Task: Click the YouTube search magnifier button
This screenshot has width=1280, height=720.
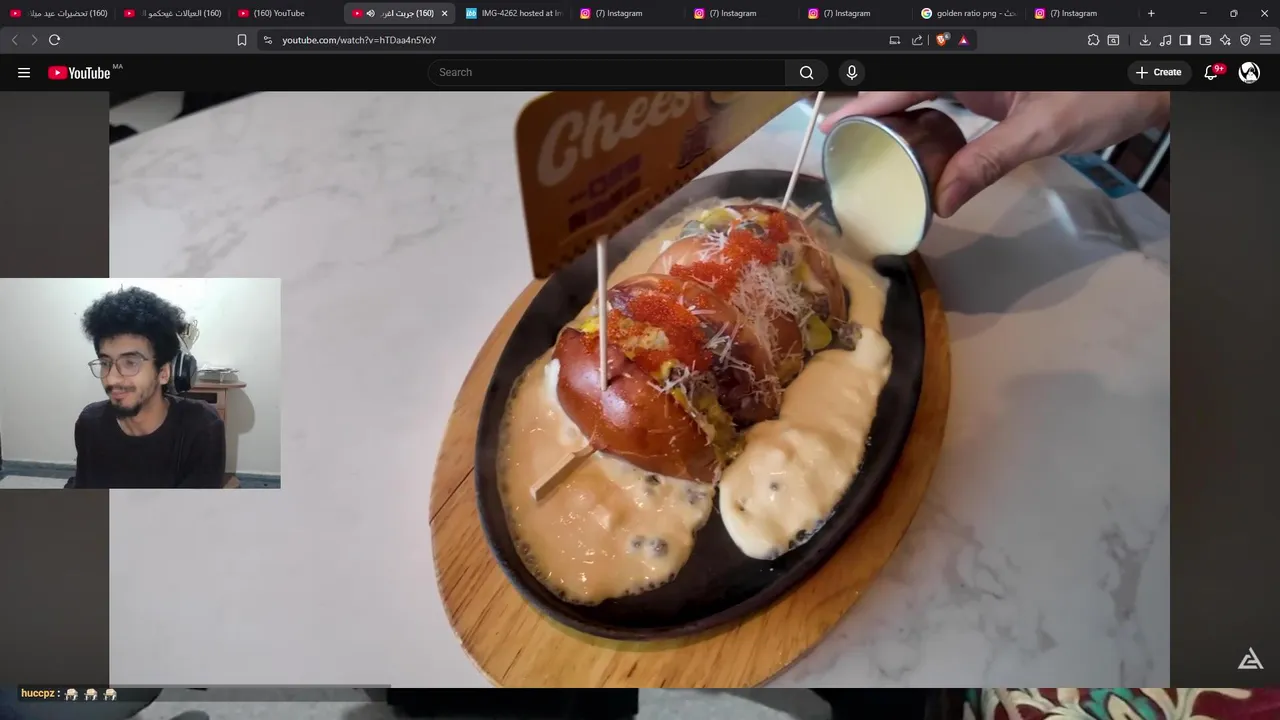Action: 806,72
